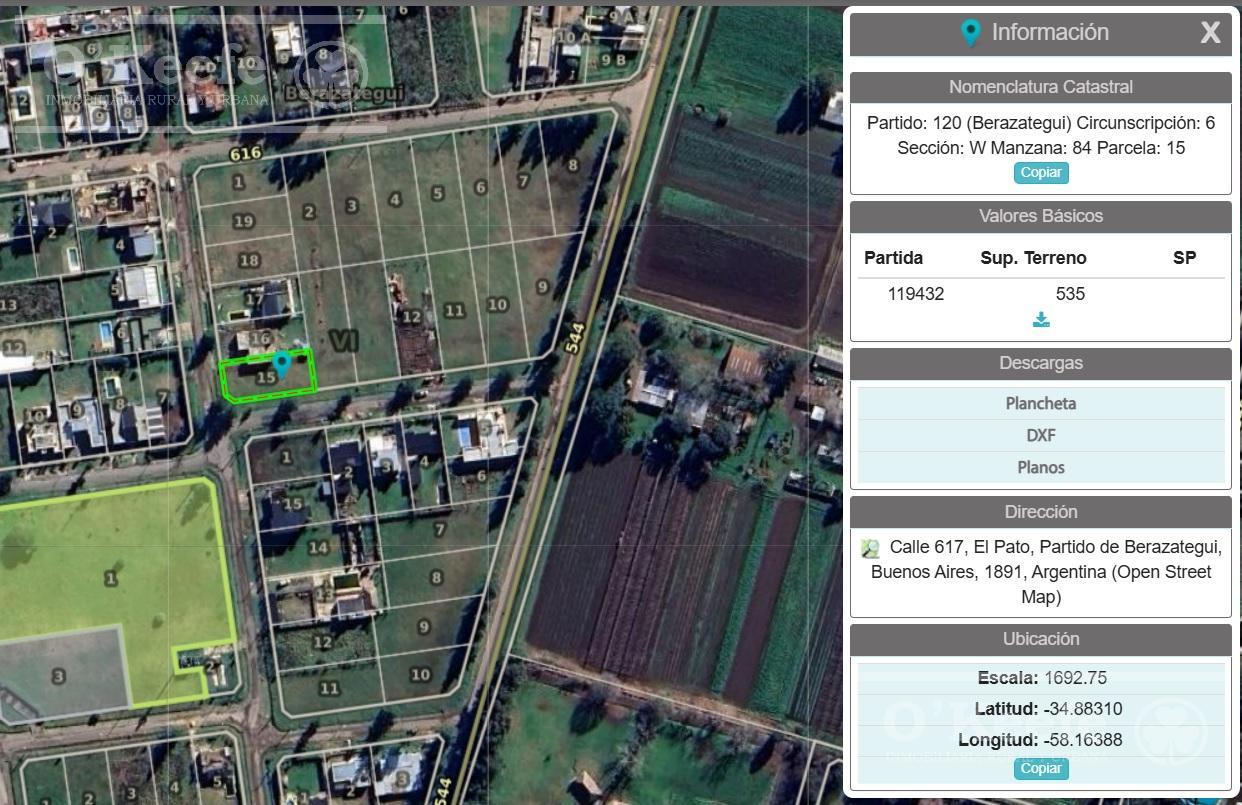The width and height of the screenshot is (1242, 805).
Task: Click the Valores Básicos section header
Action: click(x=1041, y=216)
